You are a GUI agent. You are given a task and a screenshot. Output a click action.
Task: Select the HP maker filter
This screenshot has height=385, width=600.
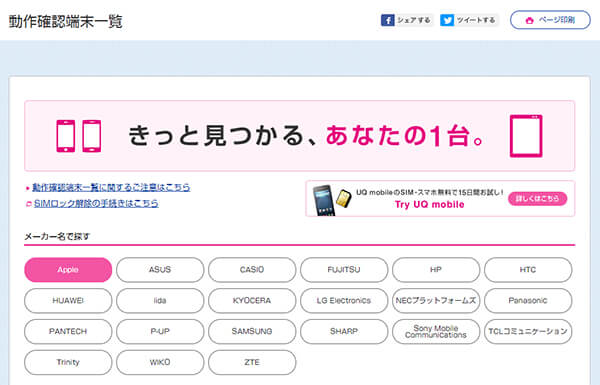(436, 270)
